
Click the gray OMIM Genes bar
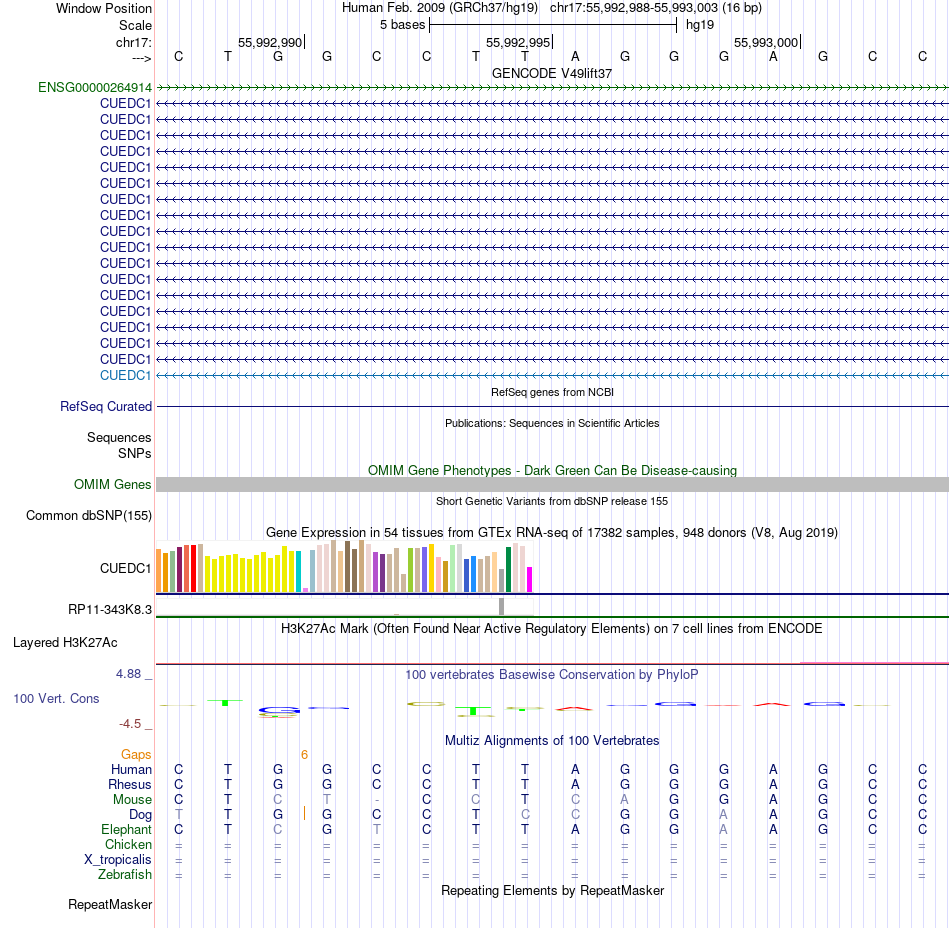pyautogui.click(x=552, y=485)
